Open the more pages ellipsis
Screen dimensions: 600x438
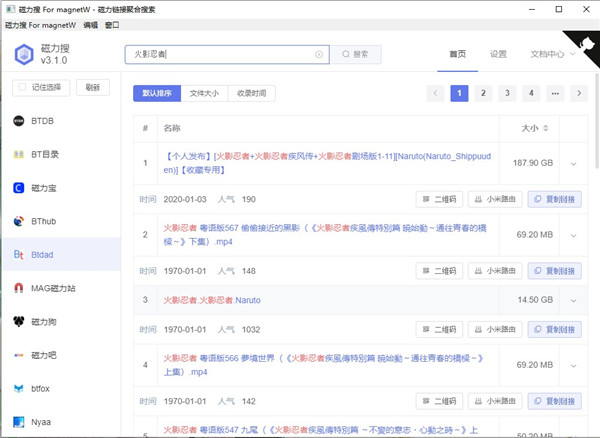555,93
